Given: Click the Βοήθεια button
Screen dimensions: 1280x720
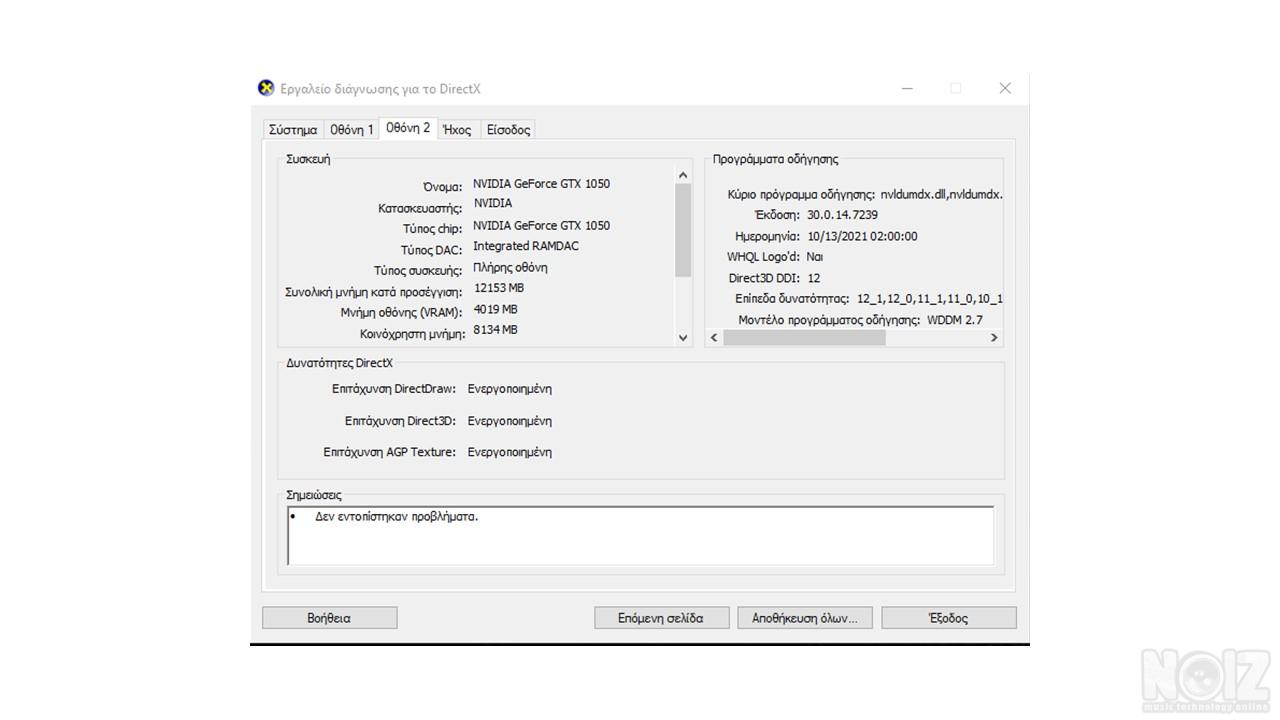Looking at the screenshot, I should [329, 618].
